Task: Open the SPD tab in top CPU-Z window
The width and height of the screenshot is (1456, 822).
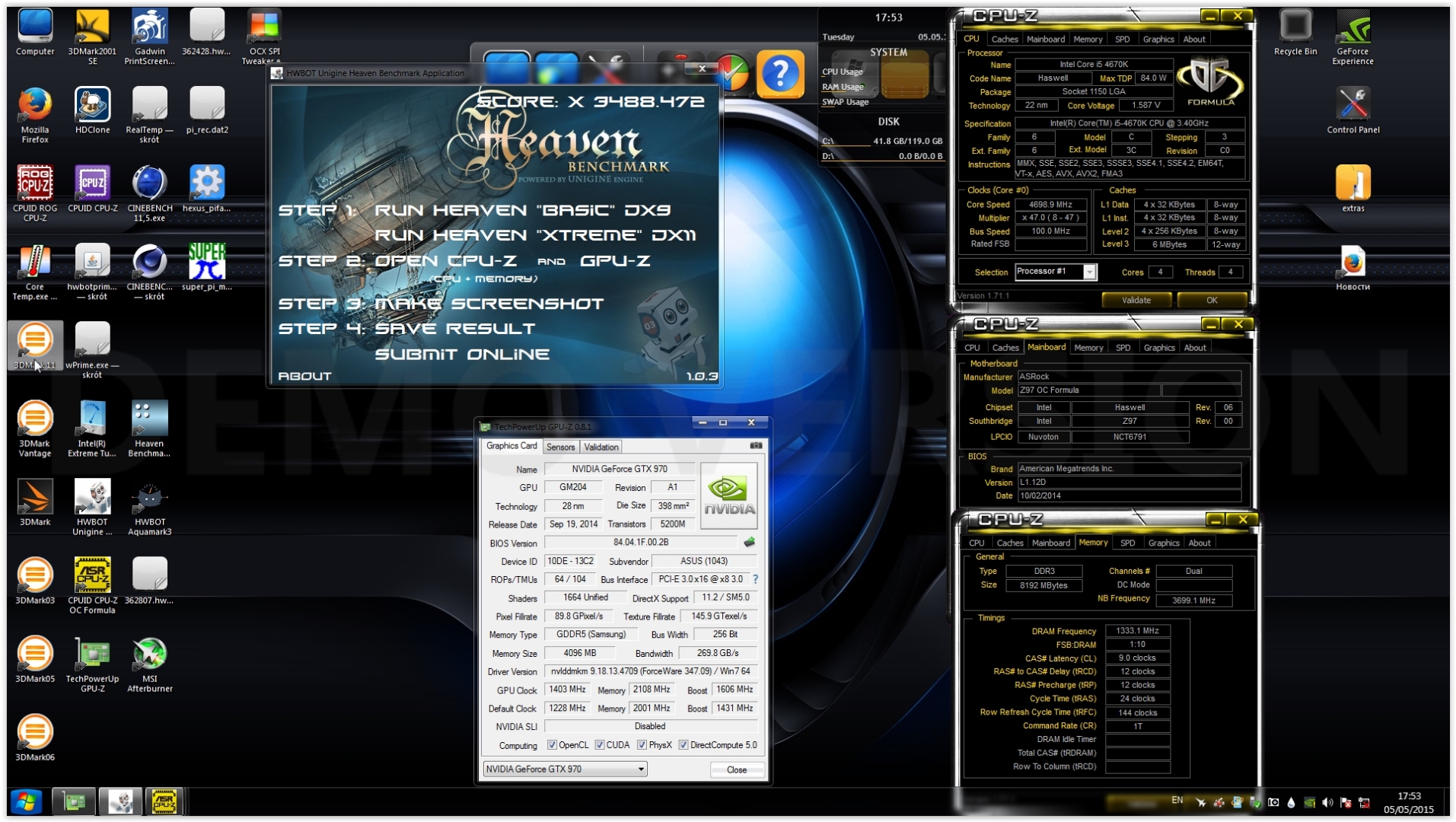Action: (1122, 40)
